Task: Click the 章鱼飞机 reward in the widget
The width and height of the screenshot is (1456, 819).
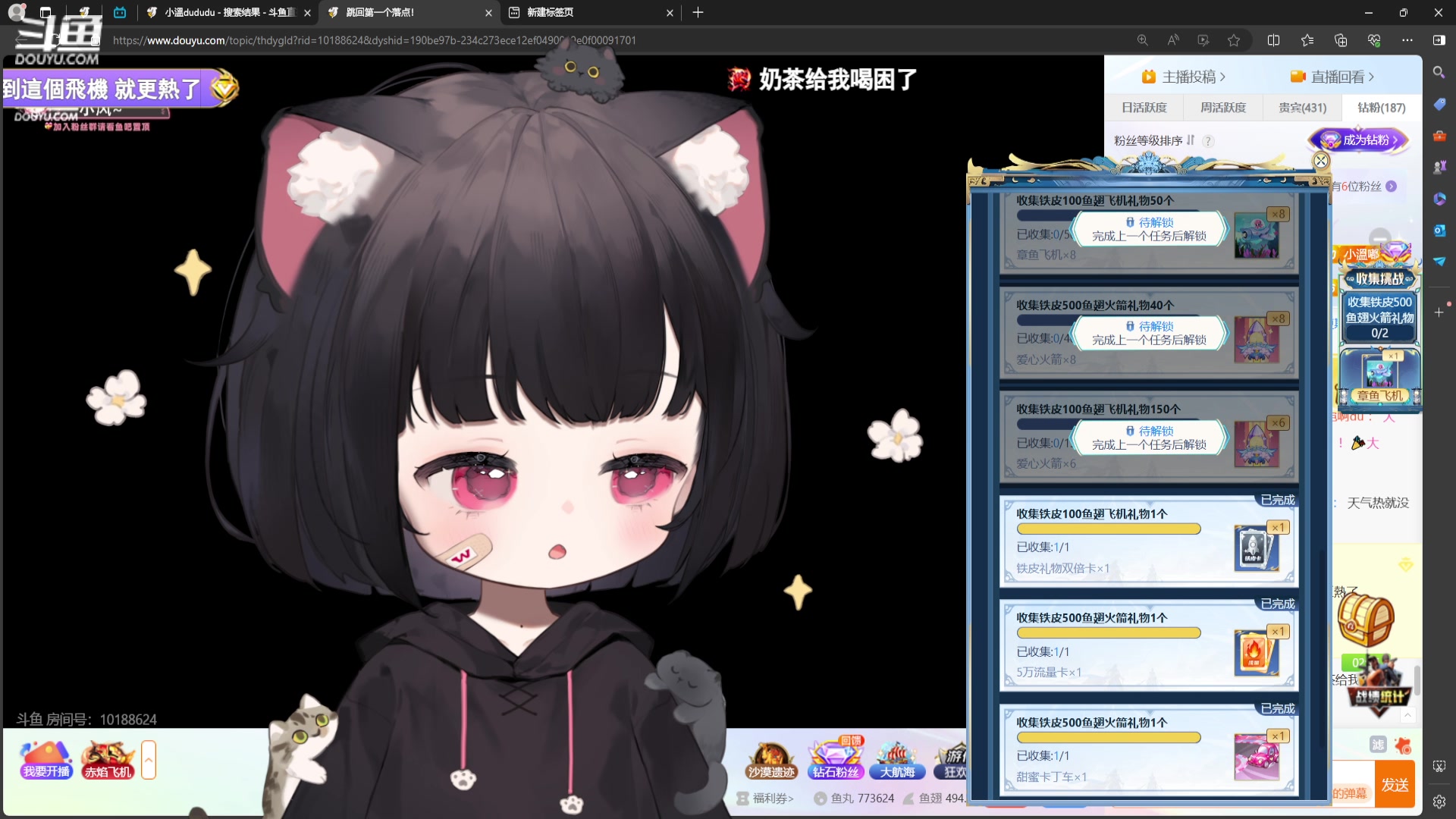Action: click(x=1379, y=377)
